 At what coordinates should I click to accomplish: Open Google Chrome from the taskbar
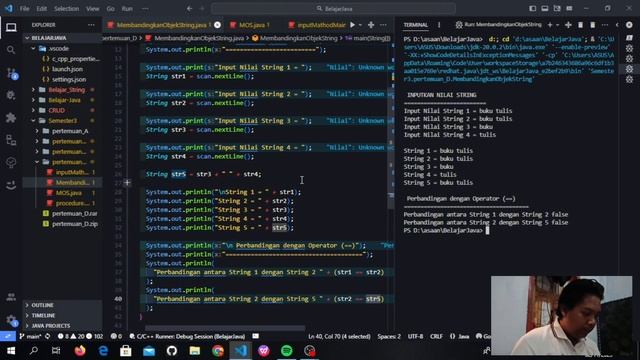point(218,351)
